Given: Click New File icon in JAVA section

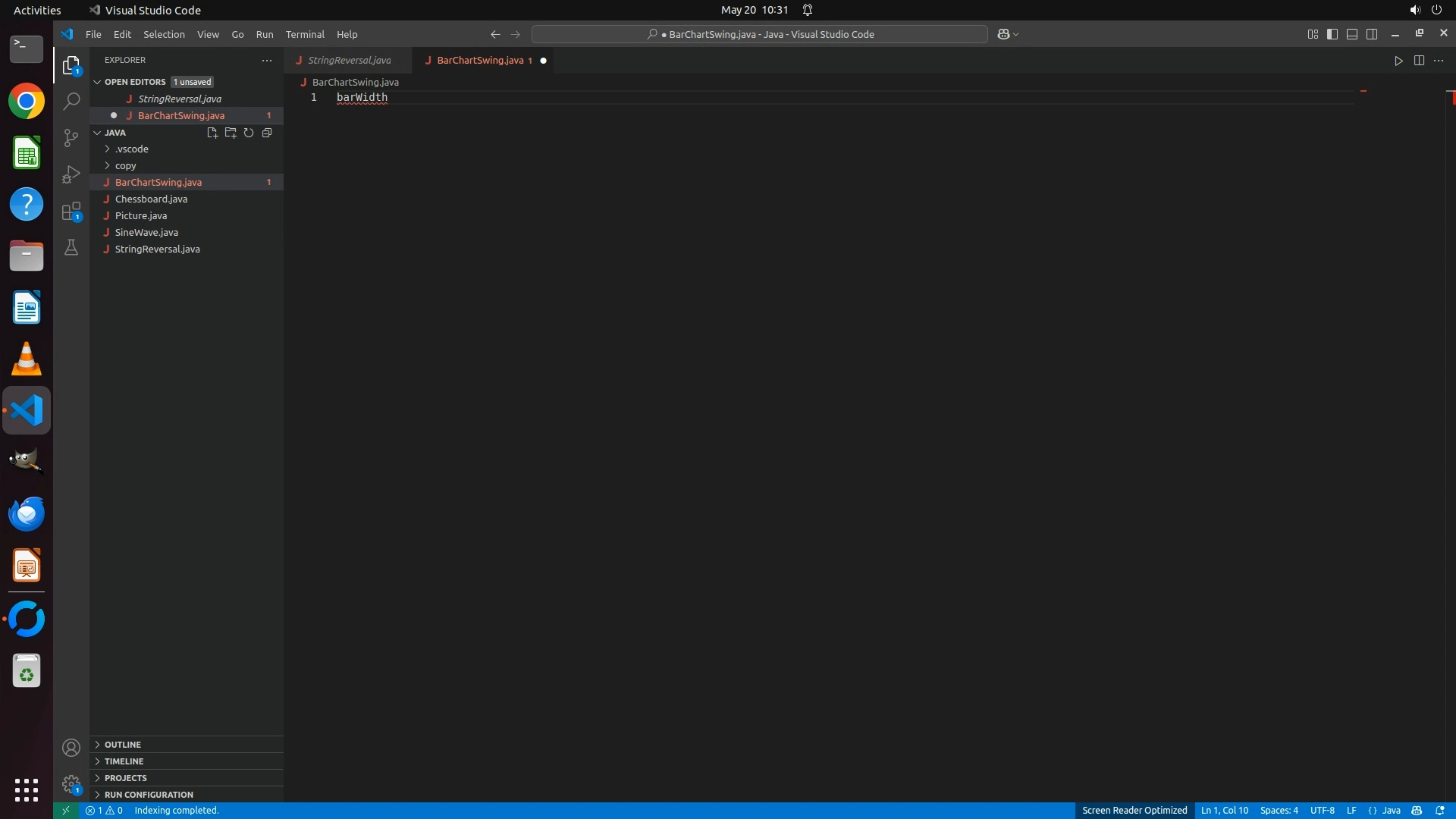Looking at the screenshot, I should coord(212,133).
